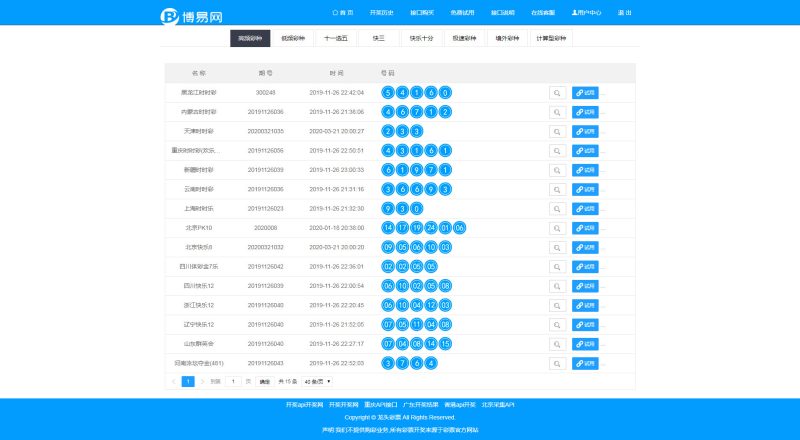
Task: Click search icon in 浙江快乐12 row
Action: [557, 306]
